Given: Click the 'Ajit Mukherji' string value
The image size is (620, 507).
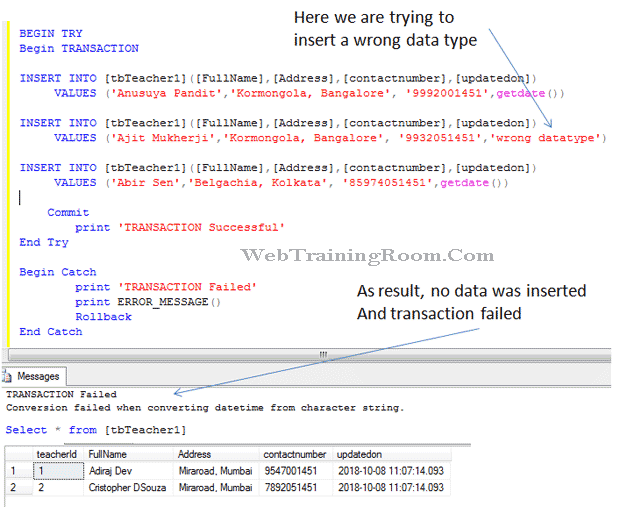Looking at the screenshot, I should click(165, 138).
